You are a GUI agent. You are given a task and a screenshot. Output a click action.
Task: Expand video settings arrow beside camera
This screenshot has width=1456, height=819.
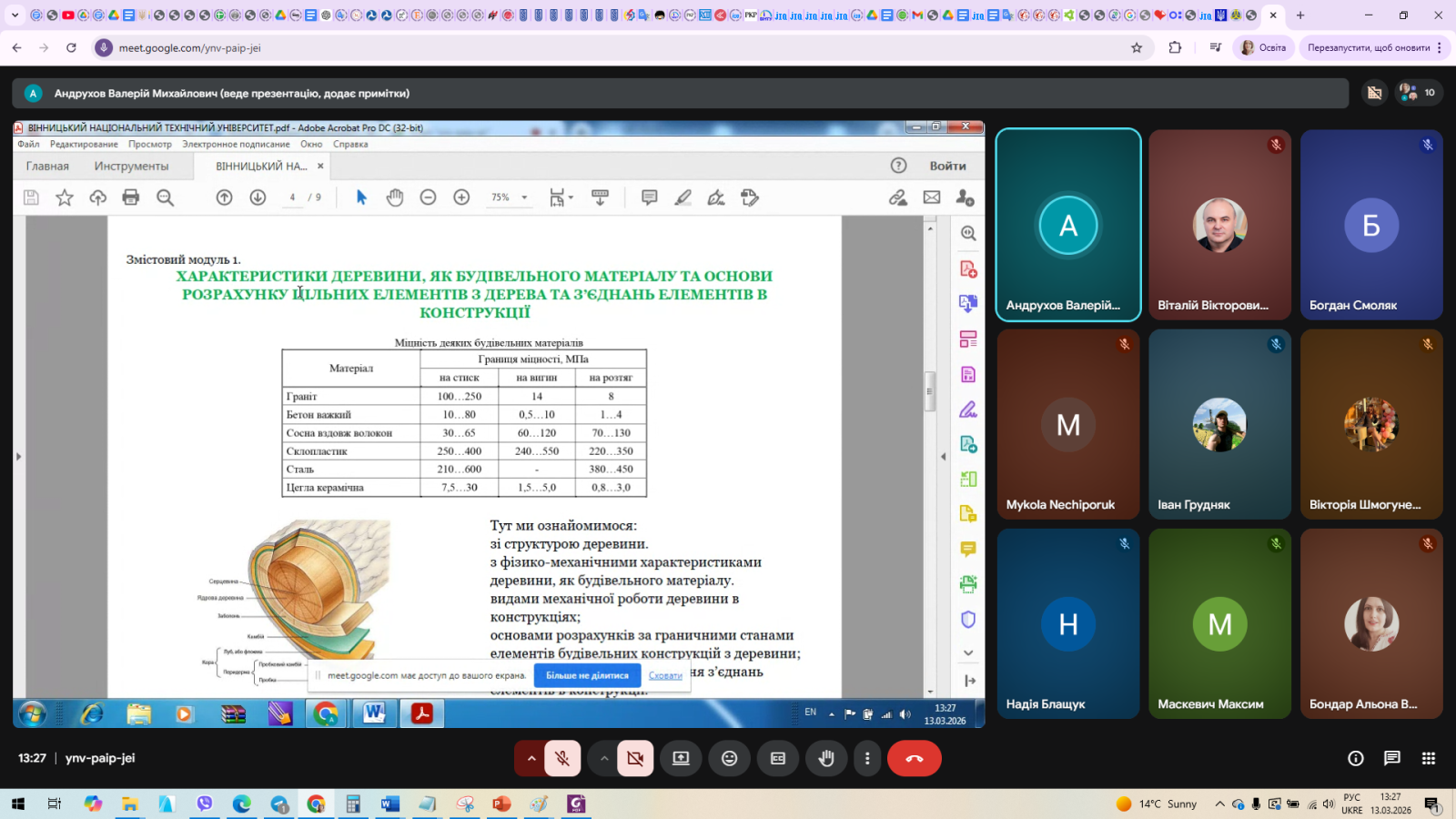pos(604,758)
